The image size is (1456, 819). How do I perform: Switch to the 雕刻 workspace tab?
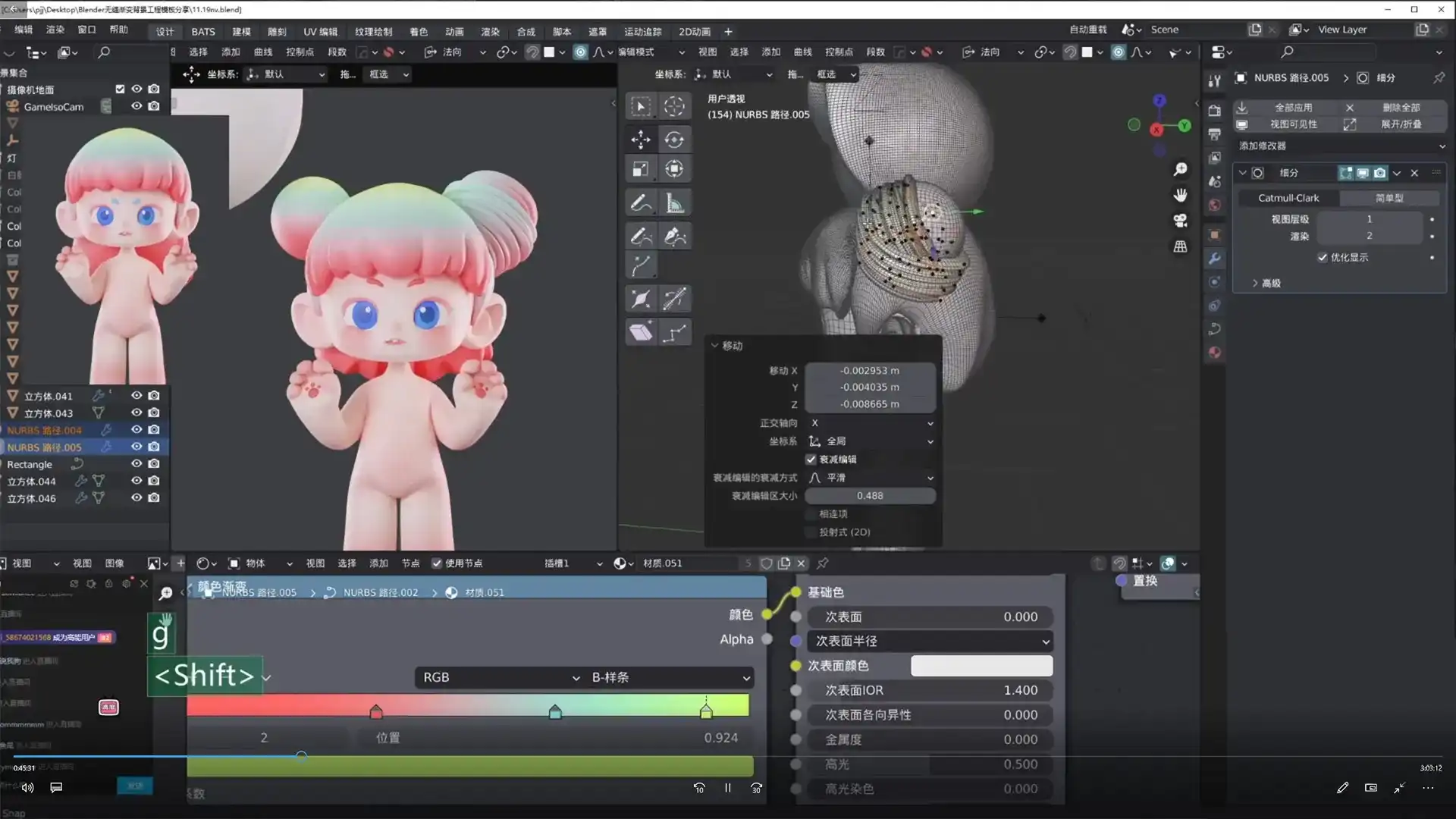click(x=276, y=31)
